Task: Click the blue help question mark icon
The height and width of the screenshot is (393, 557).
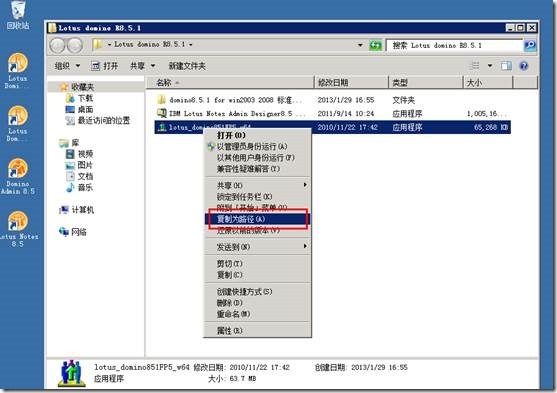Action: (x=524, y=66)
